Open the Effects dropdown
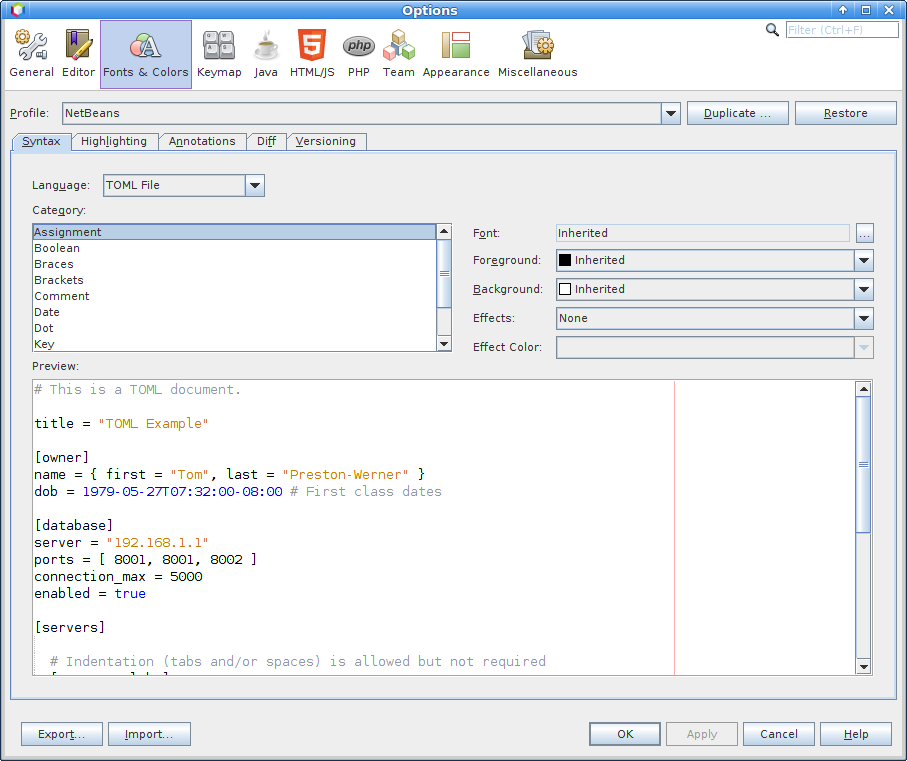The width and height of the screenshot is (907, 761). [864, 319]
